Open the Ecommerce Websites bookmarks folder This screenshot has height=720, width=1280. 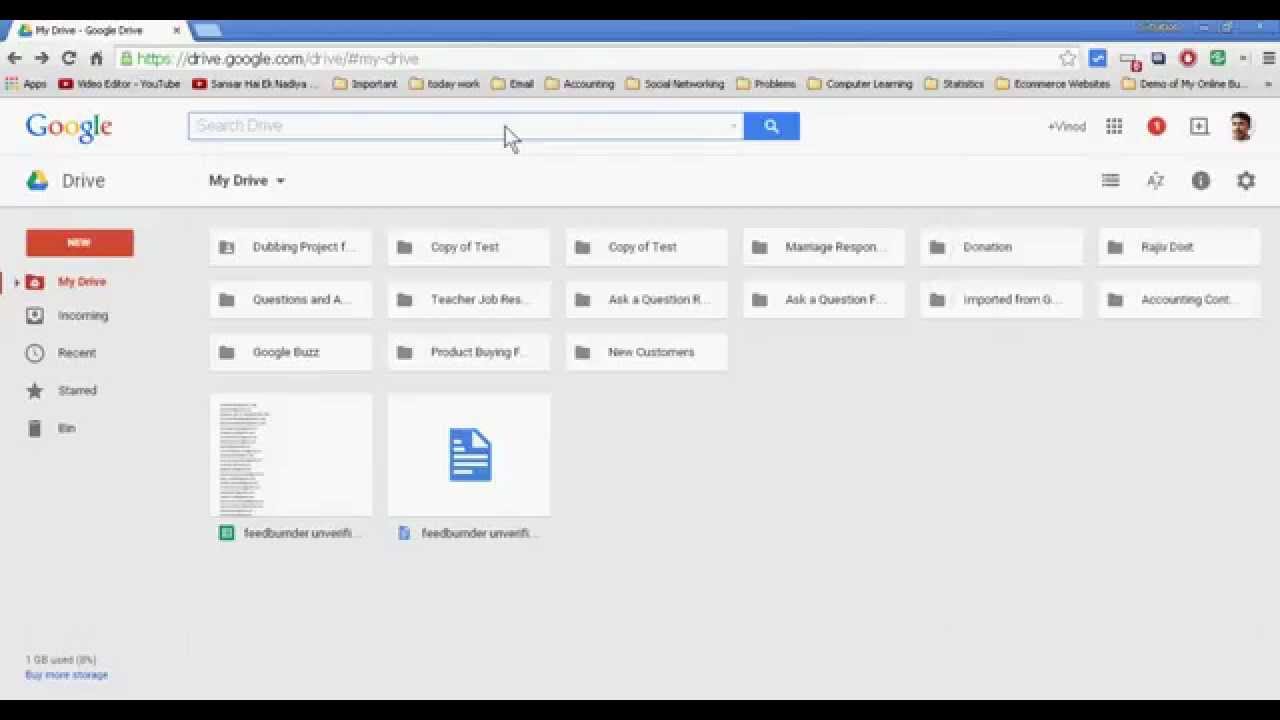[1053, 84]
